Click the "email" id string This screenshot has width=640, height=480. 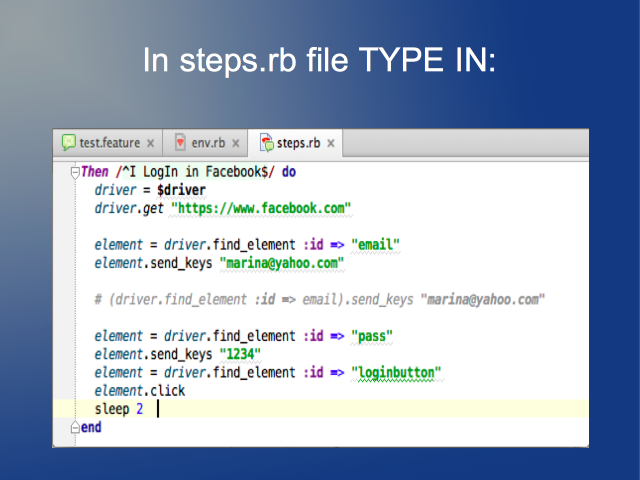(x=375, y=244)
